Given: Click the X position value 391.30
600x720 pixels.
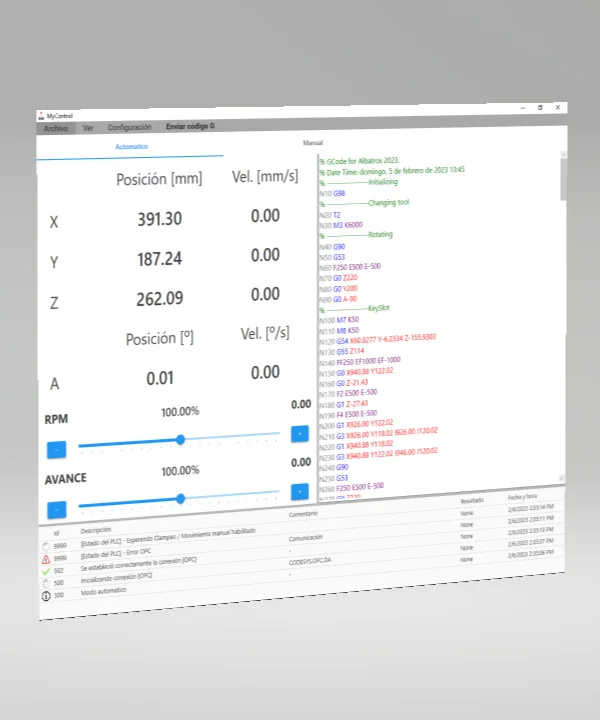Looking at the screenshot, I should 159,219.
